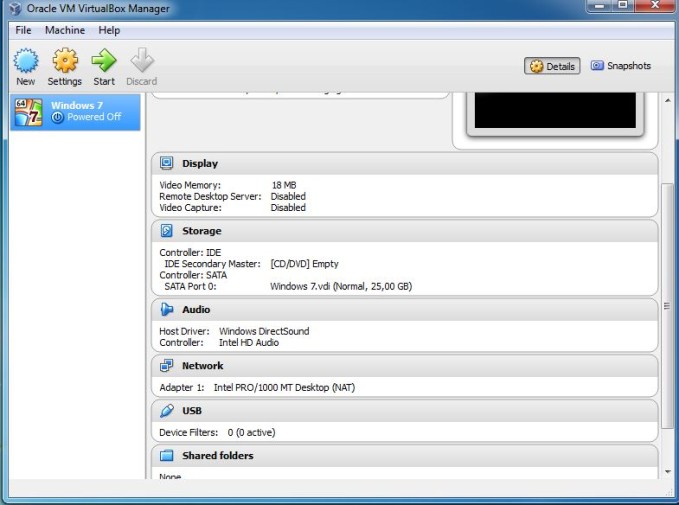The width and height of the screenshot is (679, 505).
Task: Click the Snapshots camera icon
Action: 597,65
